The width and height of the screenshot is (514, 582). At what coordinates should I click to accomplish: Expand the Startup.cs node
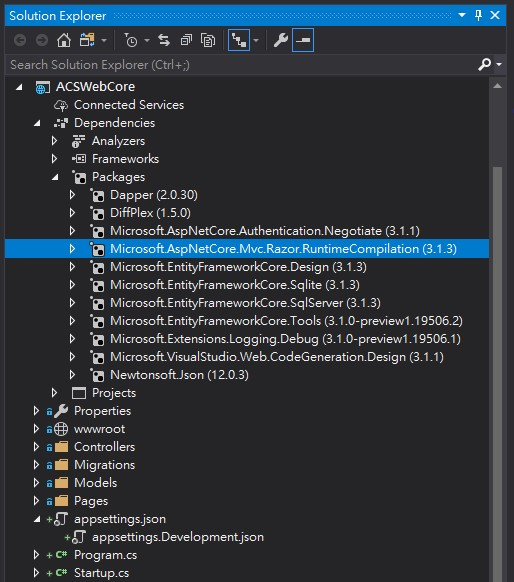(36, 573)
